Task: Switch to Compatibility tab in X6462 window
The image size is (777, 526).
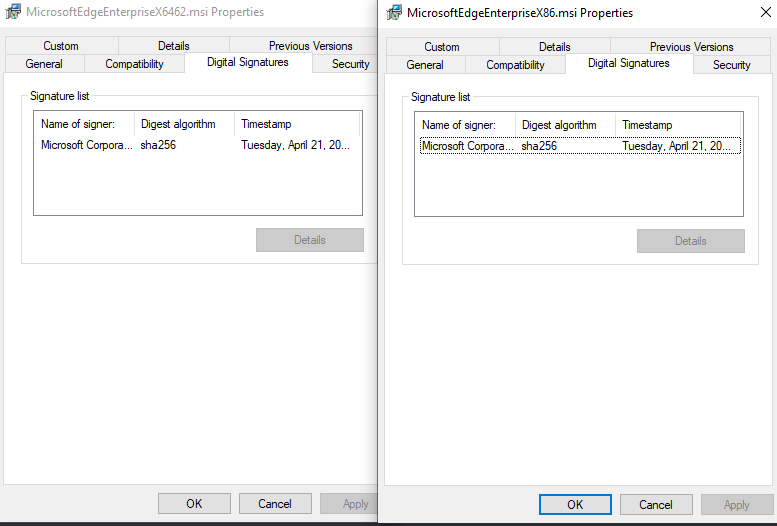Action: tap(134, 64)
